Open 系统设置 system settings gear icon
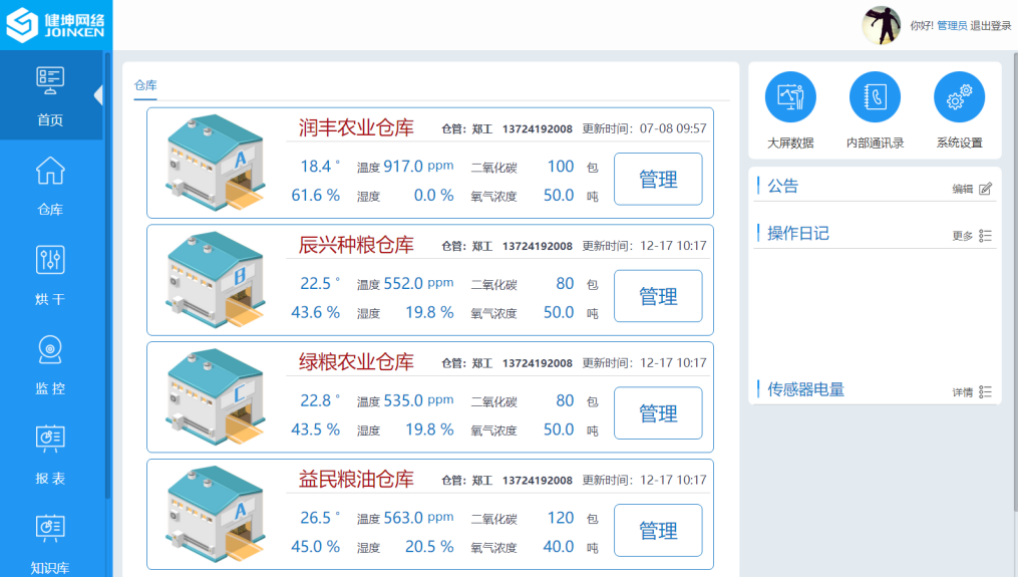 point(959,98)
